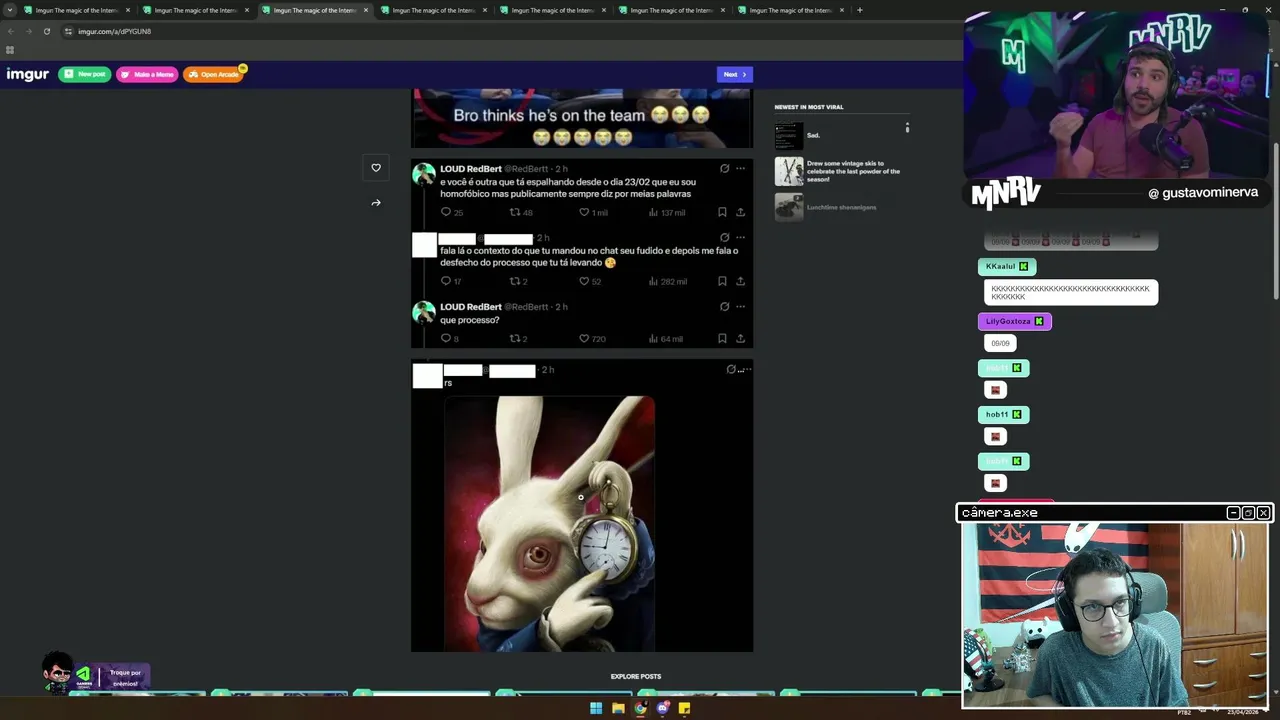Click the Windows Start button
Viewport: 1280px width, 720px height.
tap(596, 708)
